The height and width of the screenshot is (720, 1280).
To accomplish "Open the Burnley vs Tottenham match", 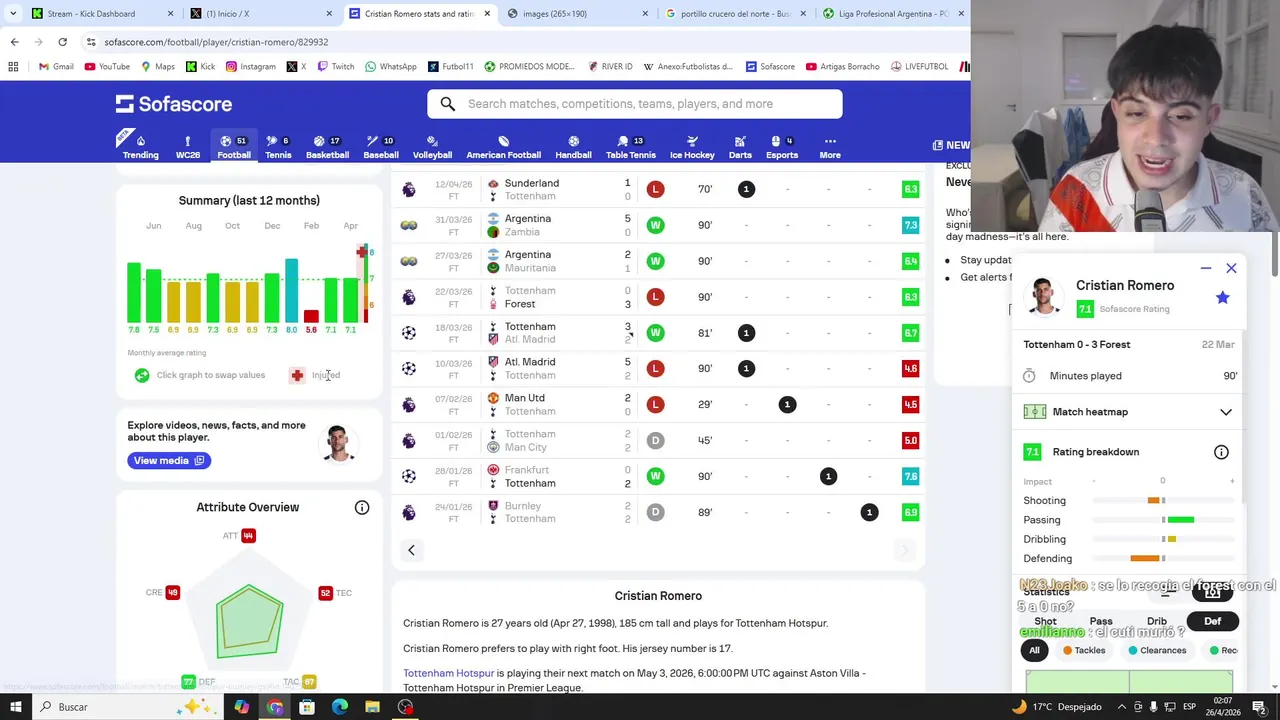I will coord(658,512).
